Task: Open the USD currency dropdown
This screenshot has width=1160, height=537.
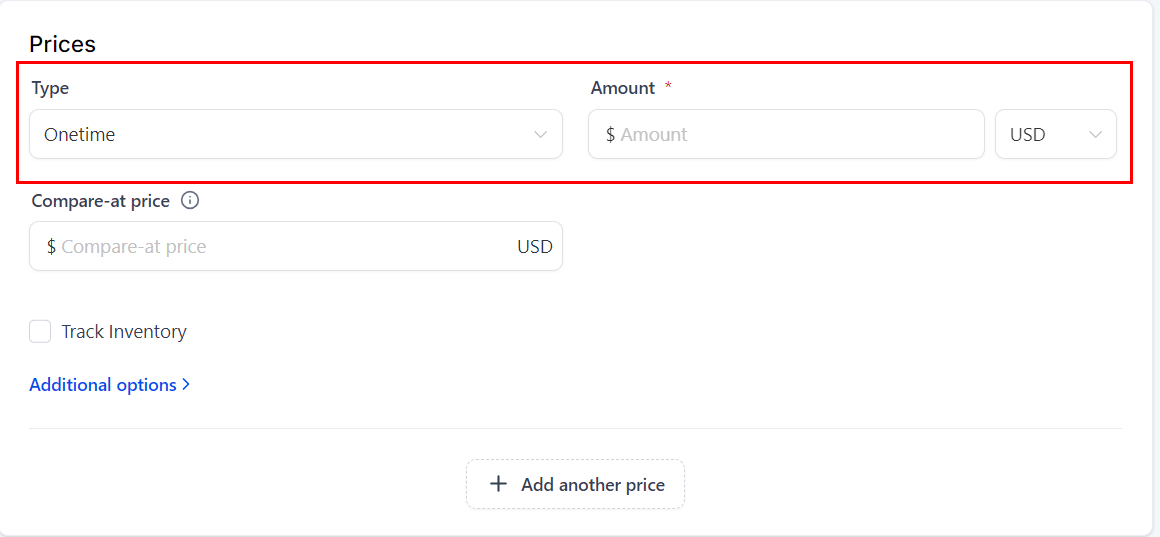Action: click(1055, 135)
